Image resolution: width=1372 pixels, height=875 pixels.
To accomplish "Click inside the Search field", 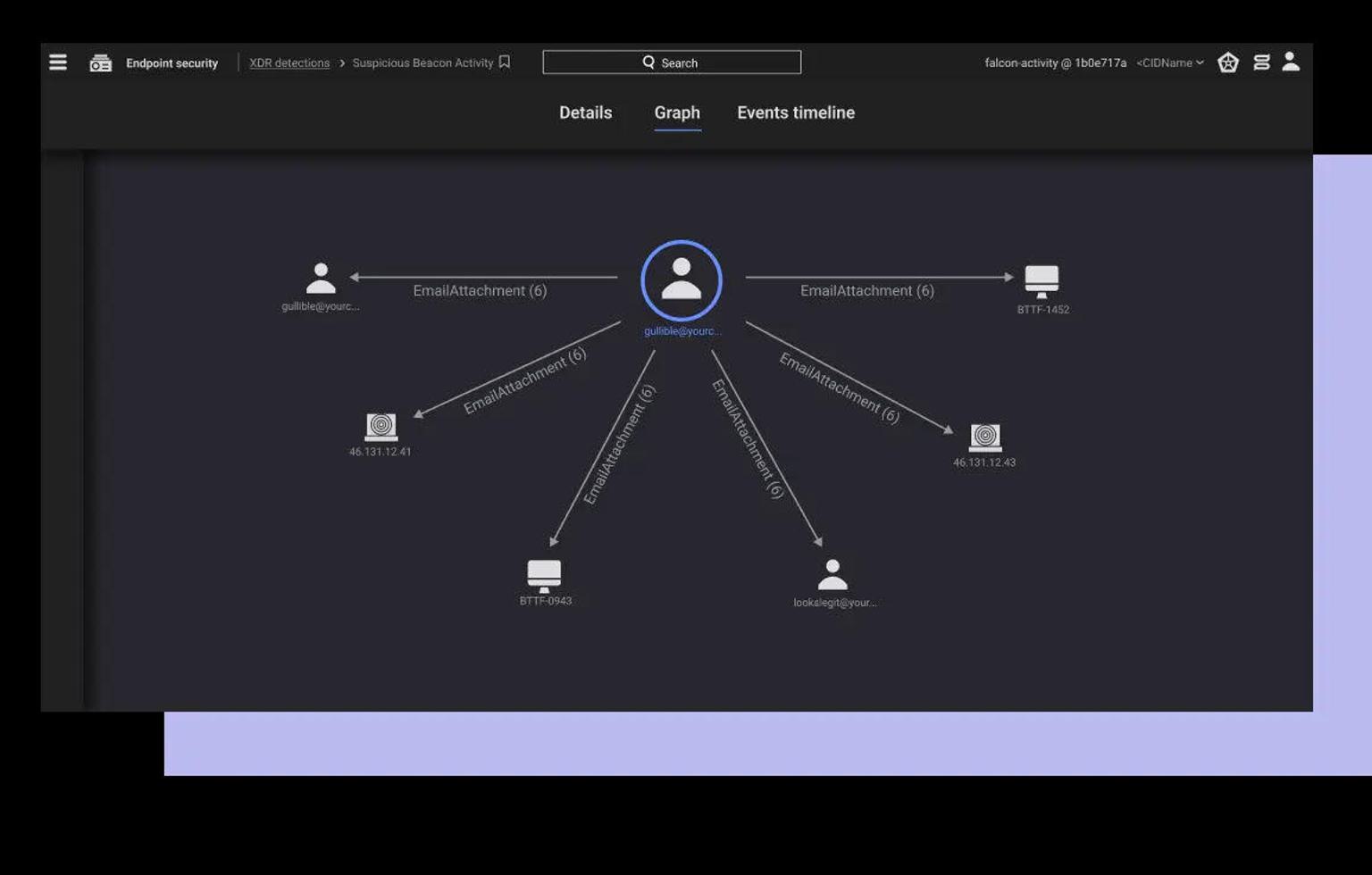I will (672, 62).
